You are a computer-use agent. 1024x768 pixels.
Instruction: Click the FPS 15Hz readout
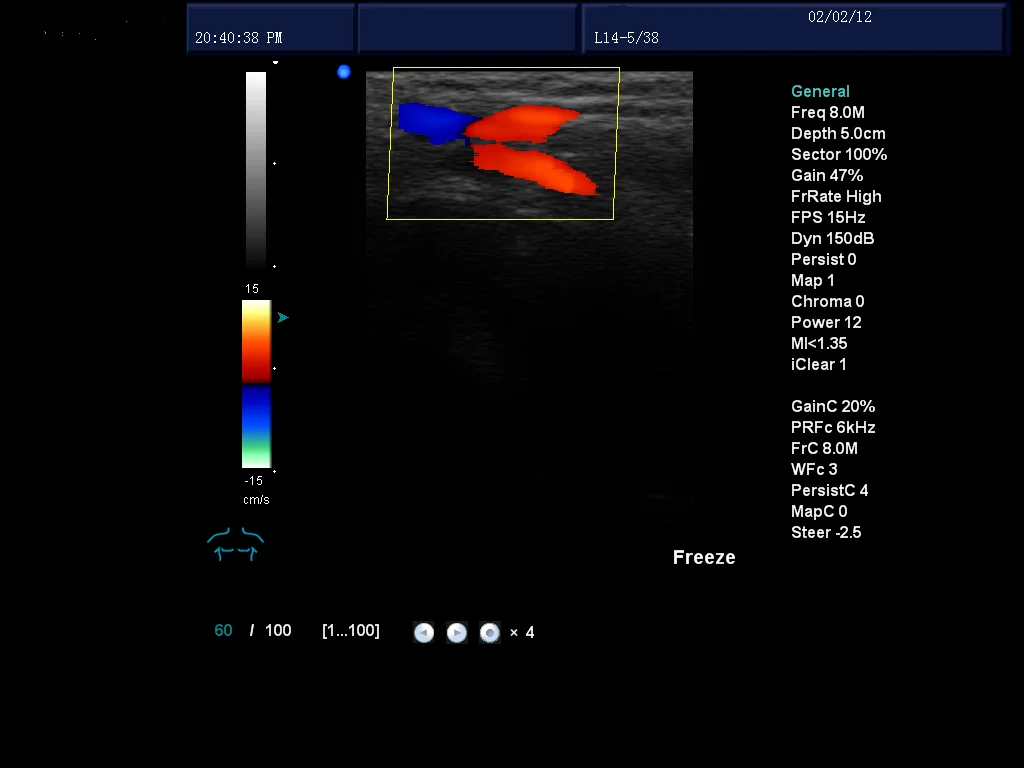(x=828, y=217)
